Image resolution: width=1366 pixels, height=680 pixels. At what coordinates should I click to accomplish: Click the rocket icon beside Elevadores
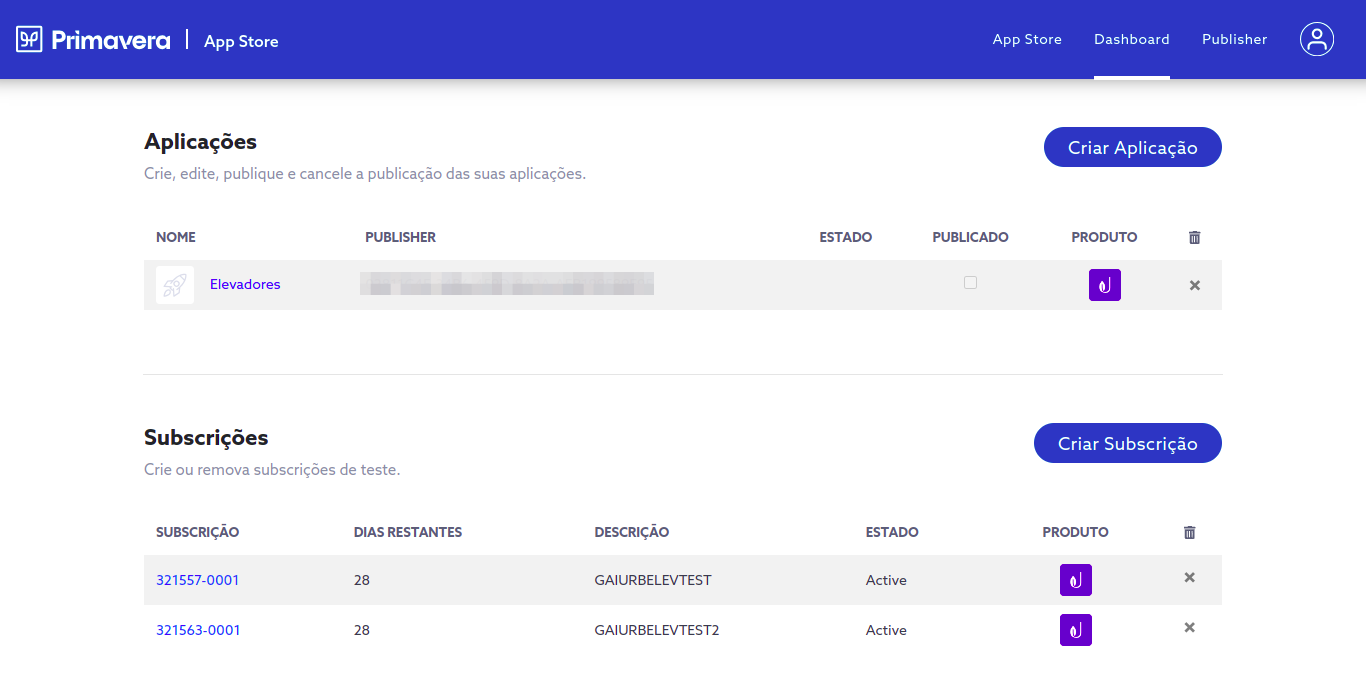pos(175,285)
